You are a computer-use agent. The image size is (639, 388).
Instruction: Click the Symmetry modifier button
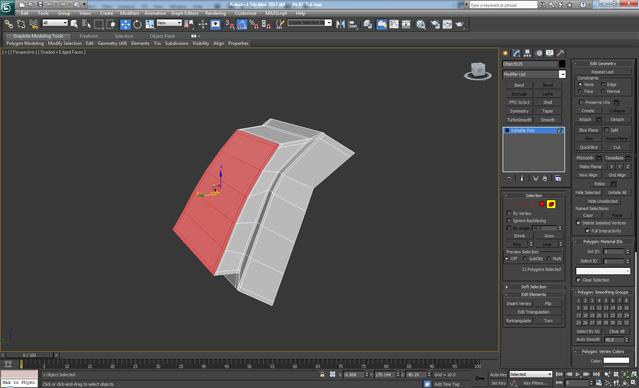tap(519, 111)
